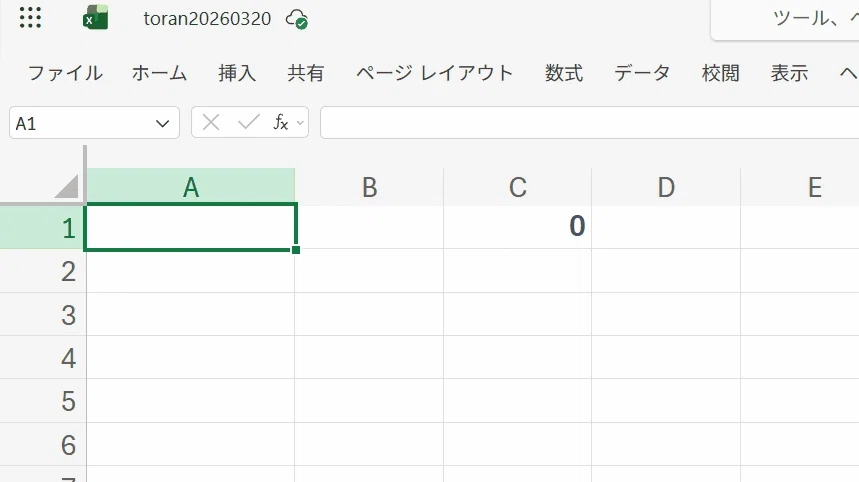The width and height of the screenshot is (859, 482).
Task: Expand the Name Box dropdown arrow
Action: click(x=162, y=123)
